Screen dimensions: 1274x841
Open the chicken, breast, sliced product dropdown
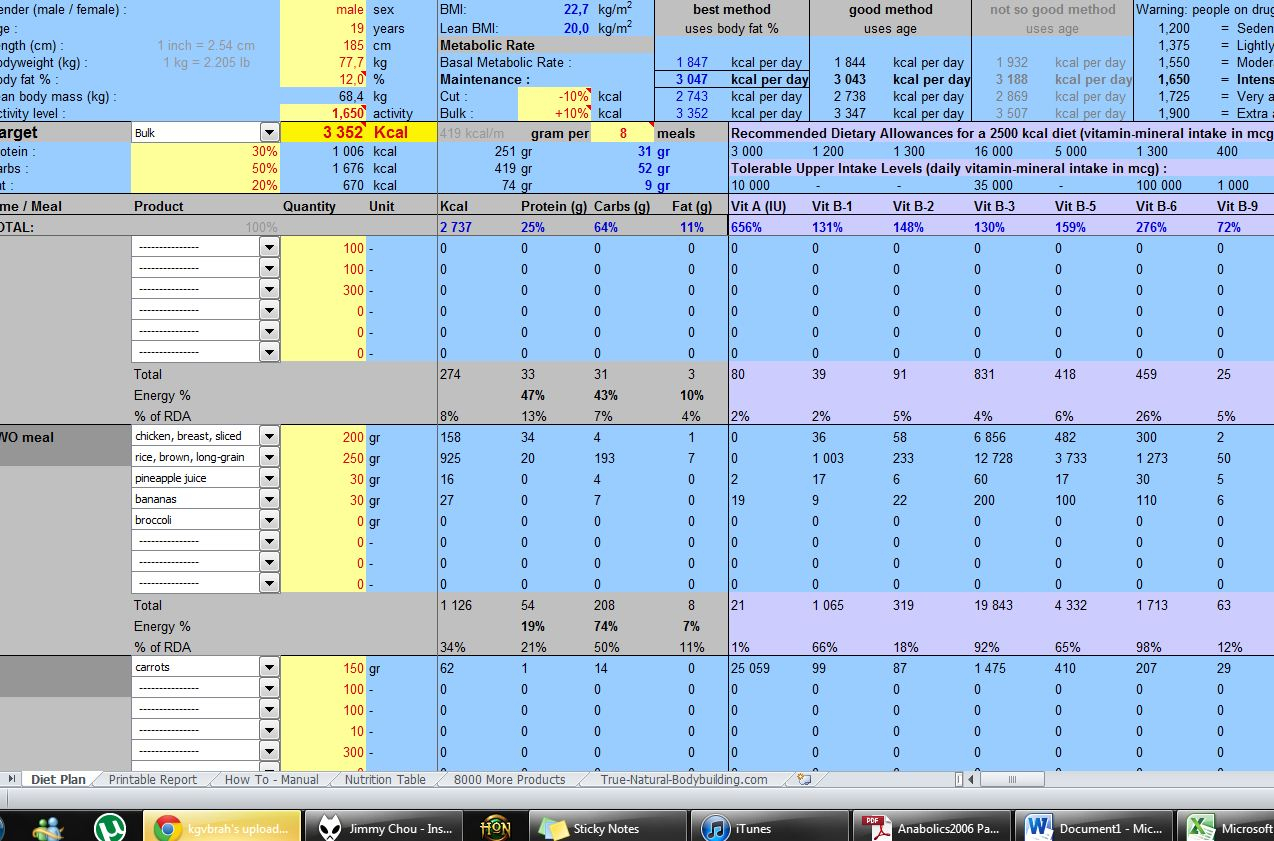[269, 436]
